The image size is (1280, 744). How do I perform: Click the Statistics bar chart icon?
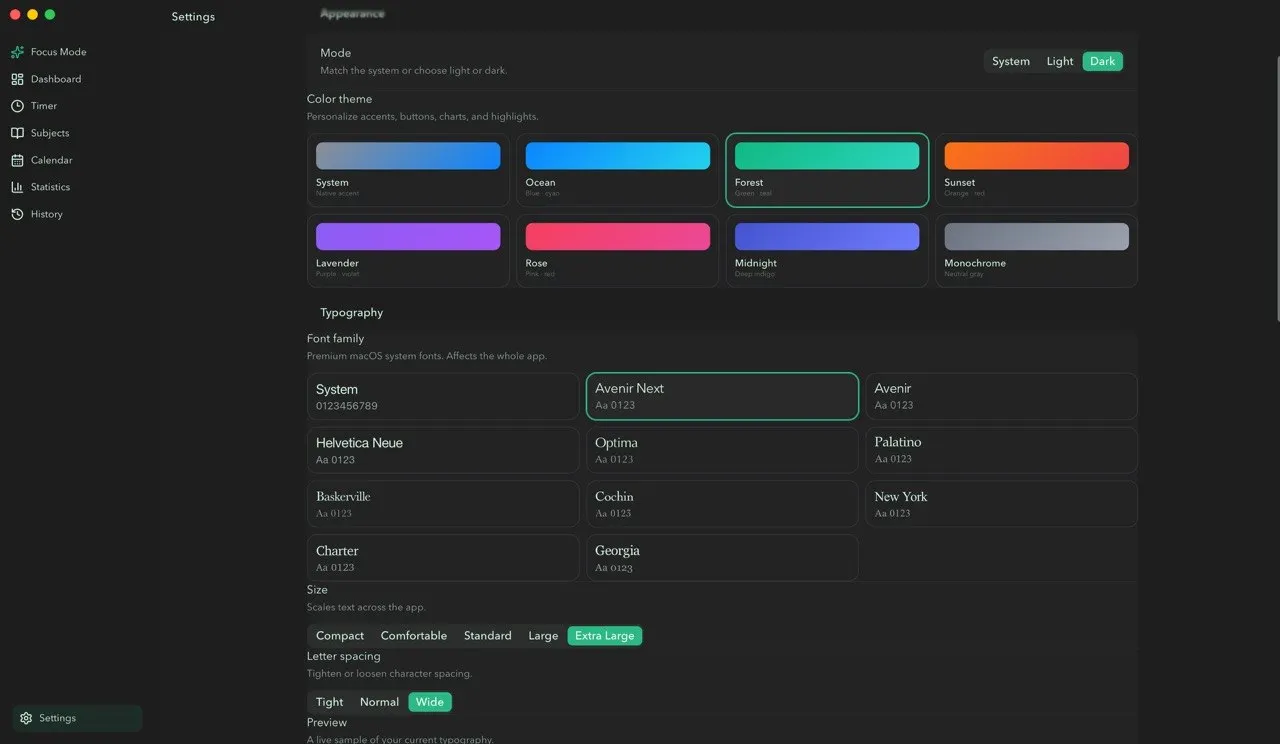pos(17,187)
